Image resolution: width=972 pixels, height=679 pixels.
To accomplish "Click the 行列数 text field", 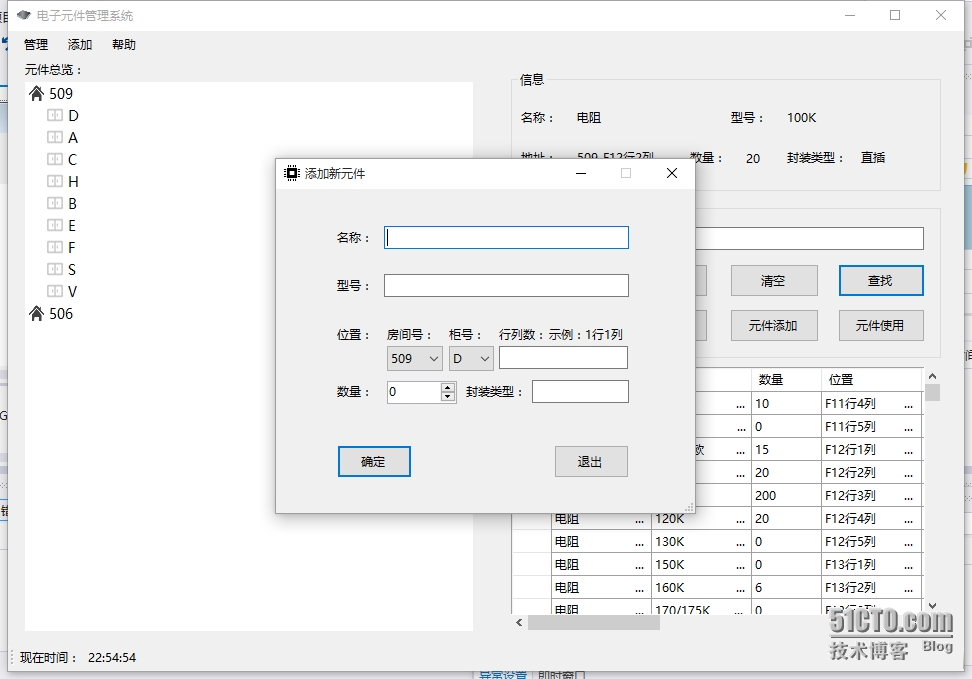I will (563, 358).
